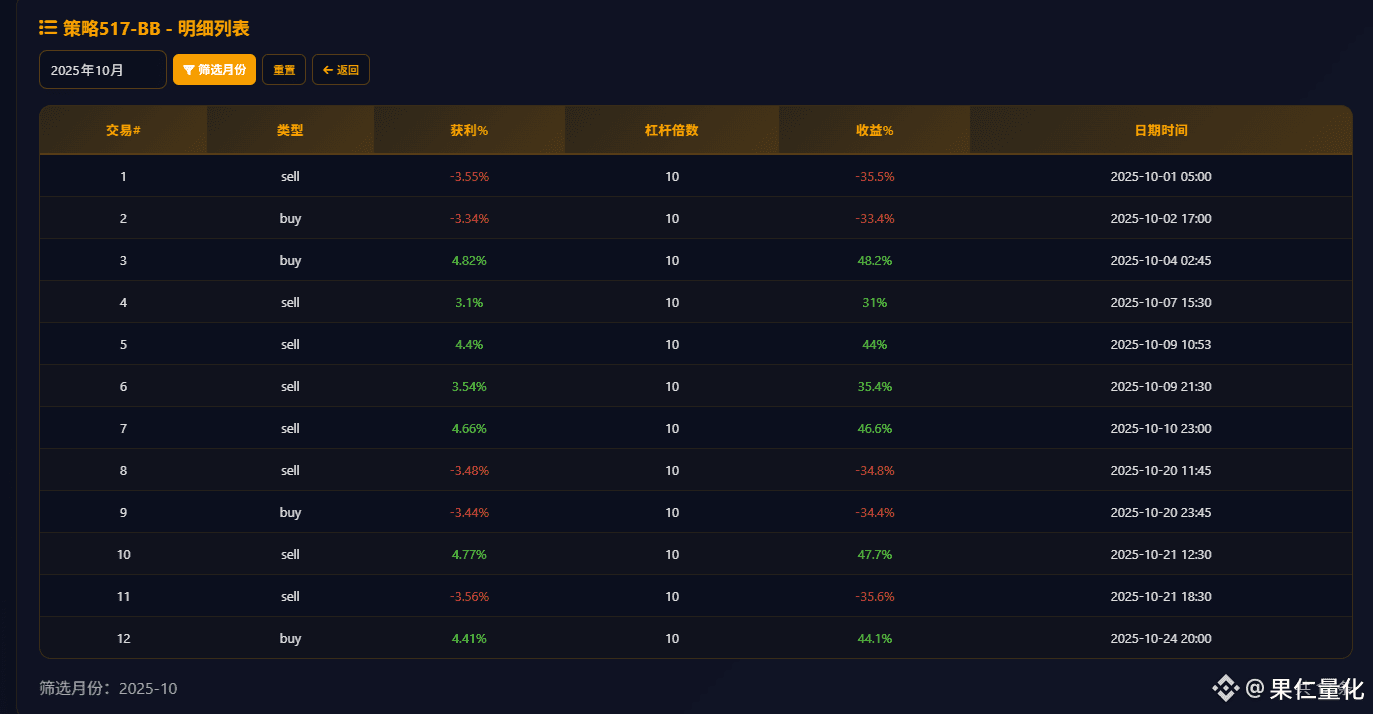Select trade row number 1
1373x714 pixels.
coord(123,177)
